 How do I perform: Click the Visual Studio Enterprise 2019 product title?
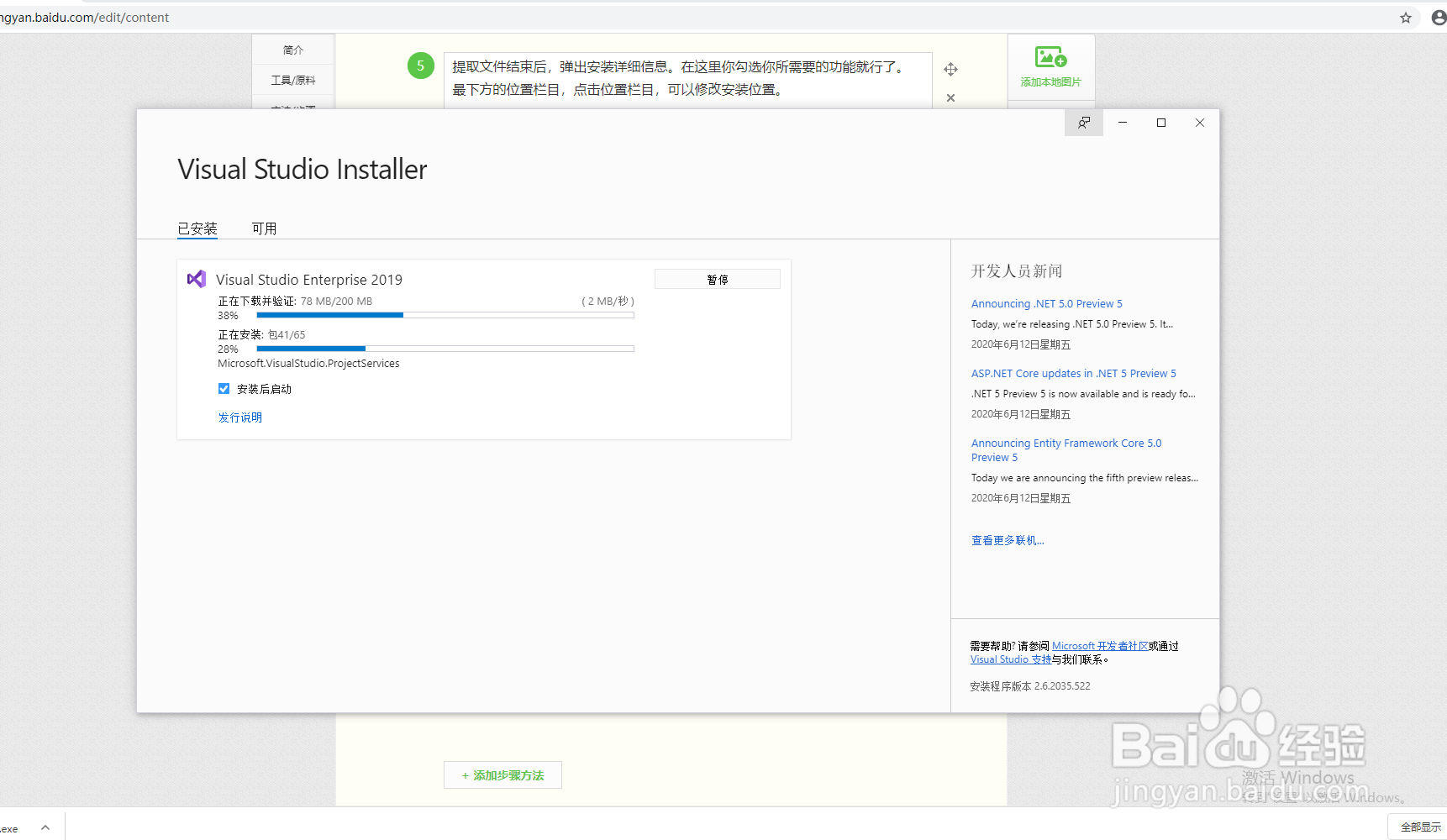point(309,280)
